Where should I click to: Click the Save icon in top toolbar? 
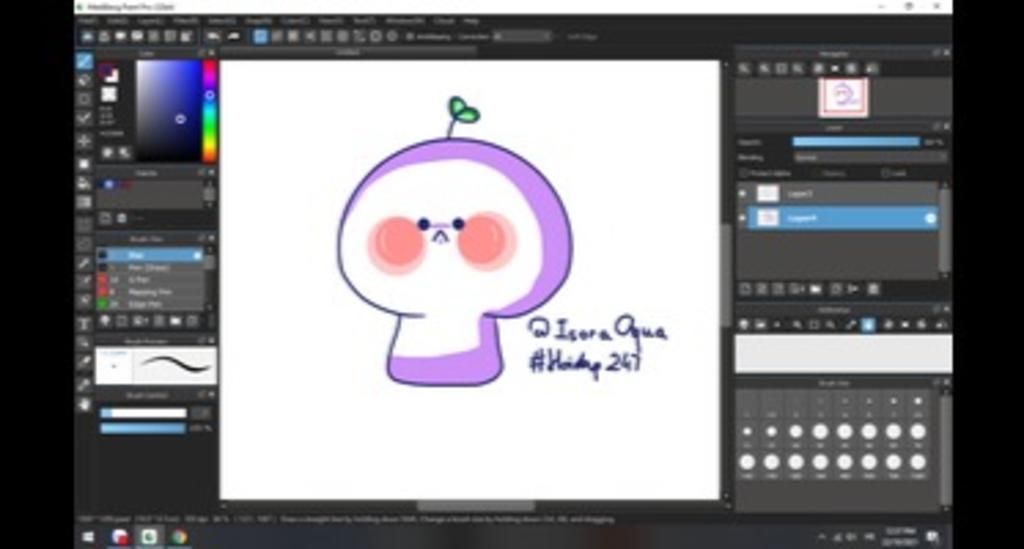[x=120, y=37]
